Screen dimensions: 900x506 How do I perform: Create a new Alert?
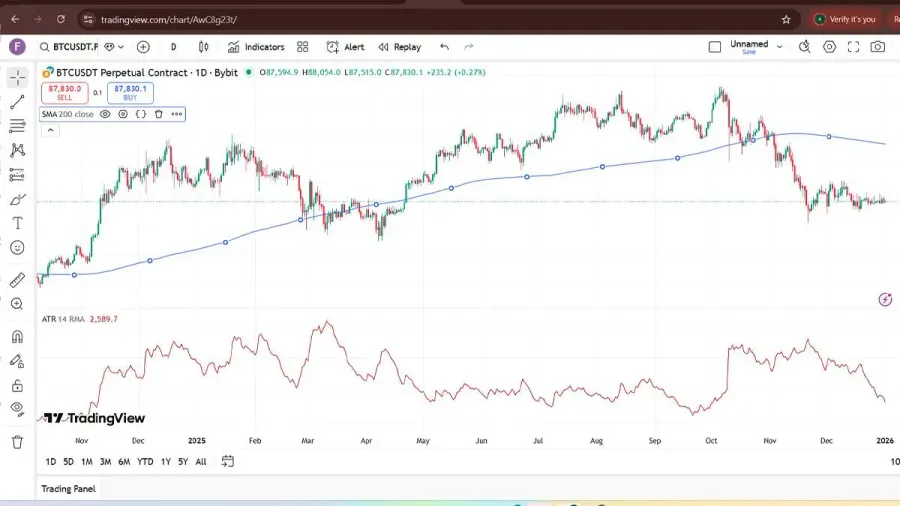345,47
